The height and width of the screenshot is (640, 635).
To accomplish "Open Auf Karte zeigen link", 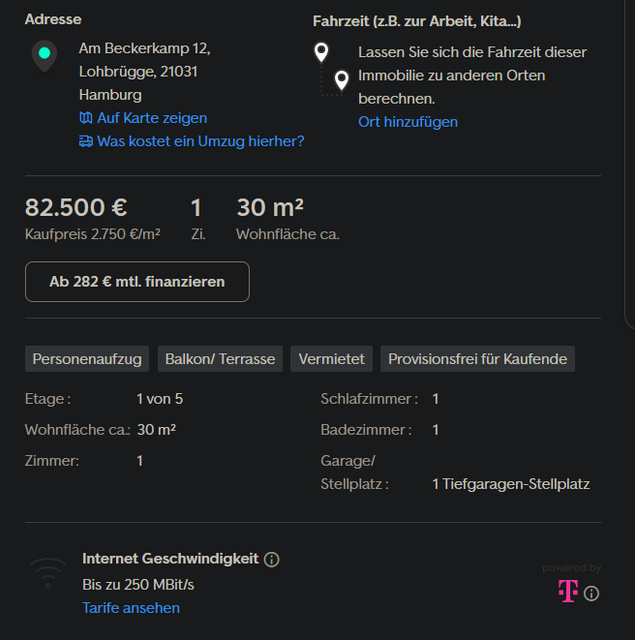I will (152, 118).
